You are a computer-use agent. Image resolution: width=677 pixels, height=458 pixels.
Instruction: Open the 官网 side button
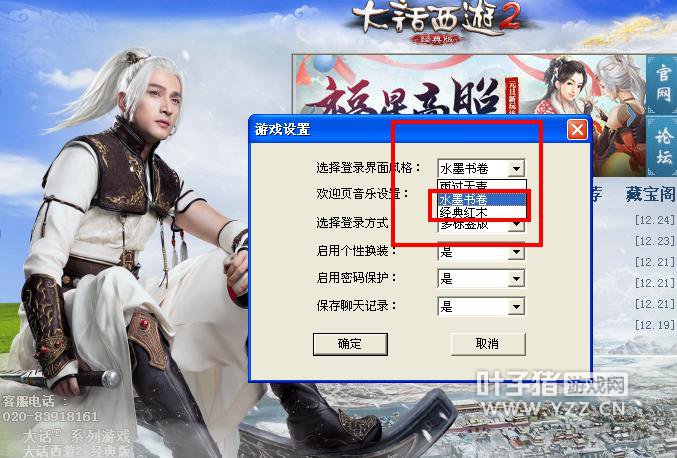(662, 84)
